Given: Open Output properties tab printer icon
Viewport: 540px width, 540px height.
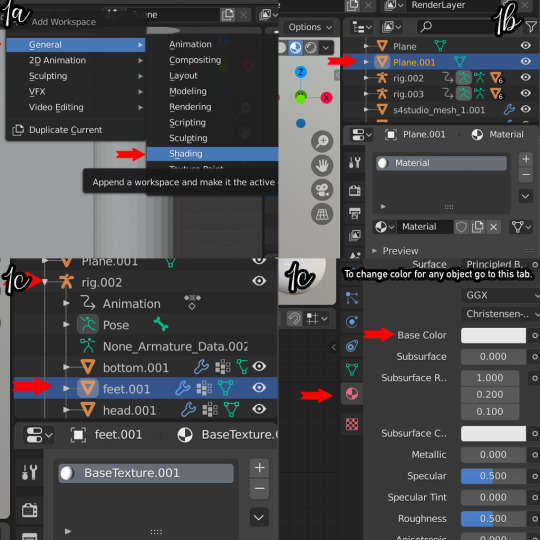Looking at the screenshot, I should coord(354,213).
